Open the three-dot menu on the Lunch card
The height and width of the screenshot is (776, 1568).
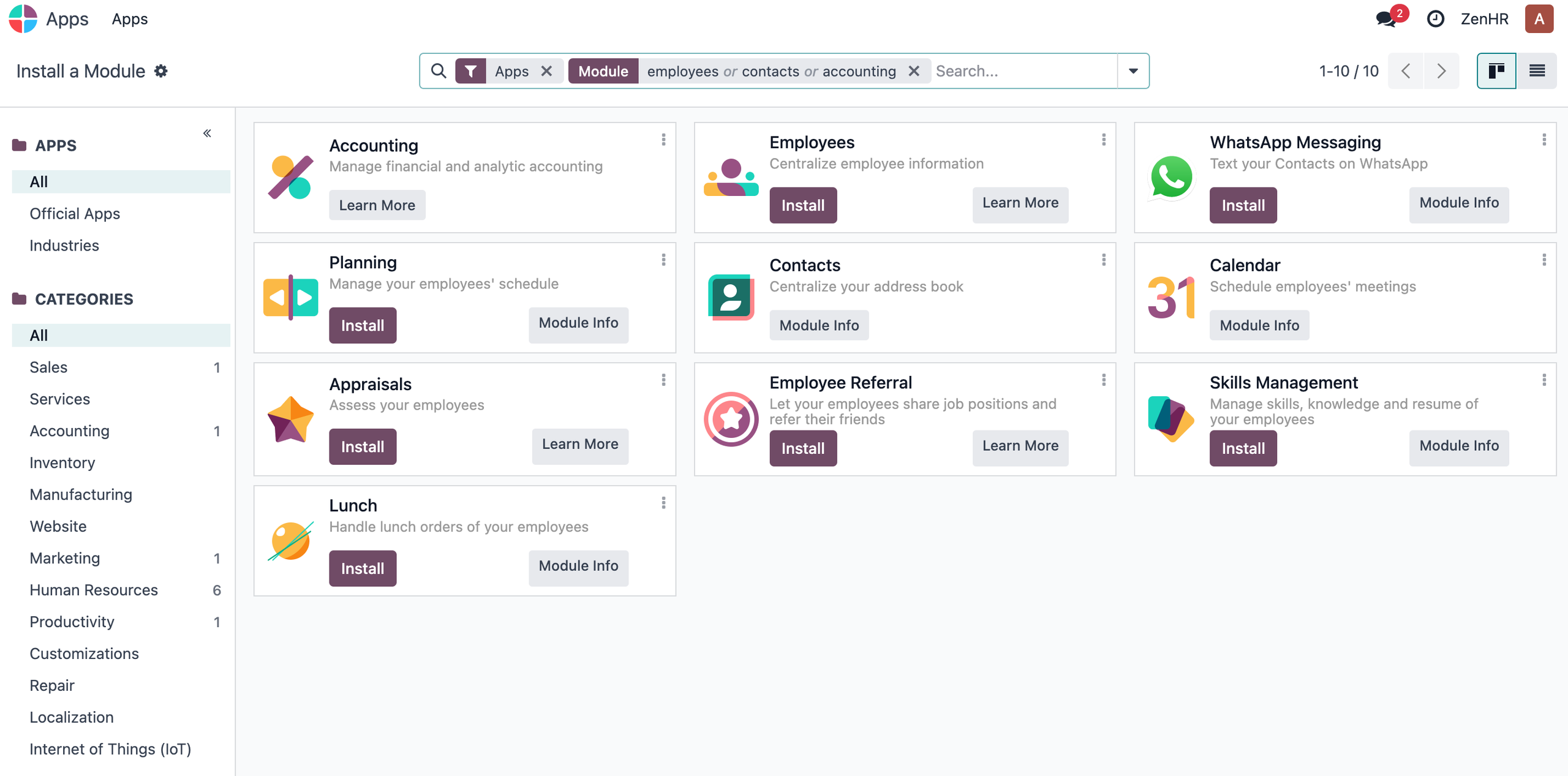pyautogui.click(x=663, y=503)
